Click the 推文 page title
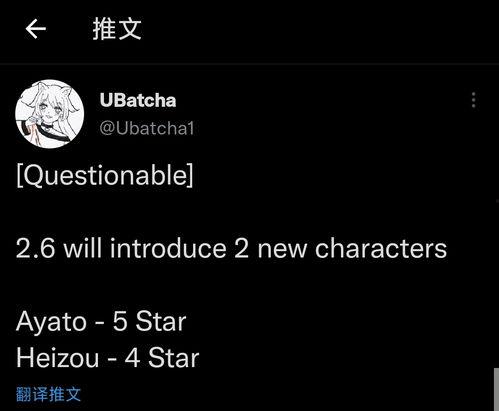499x411 pixels. click(117, 29)
